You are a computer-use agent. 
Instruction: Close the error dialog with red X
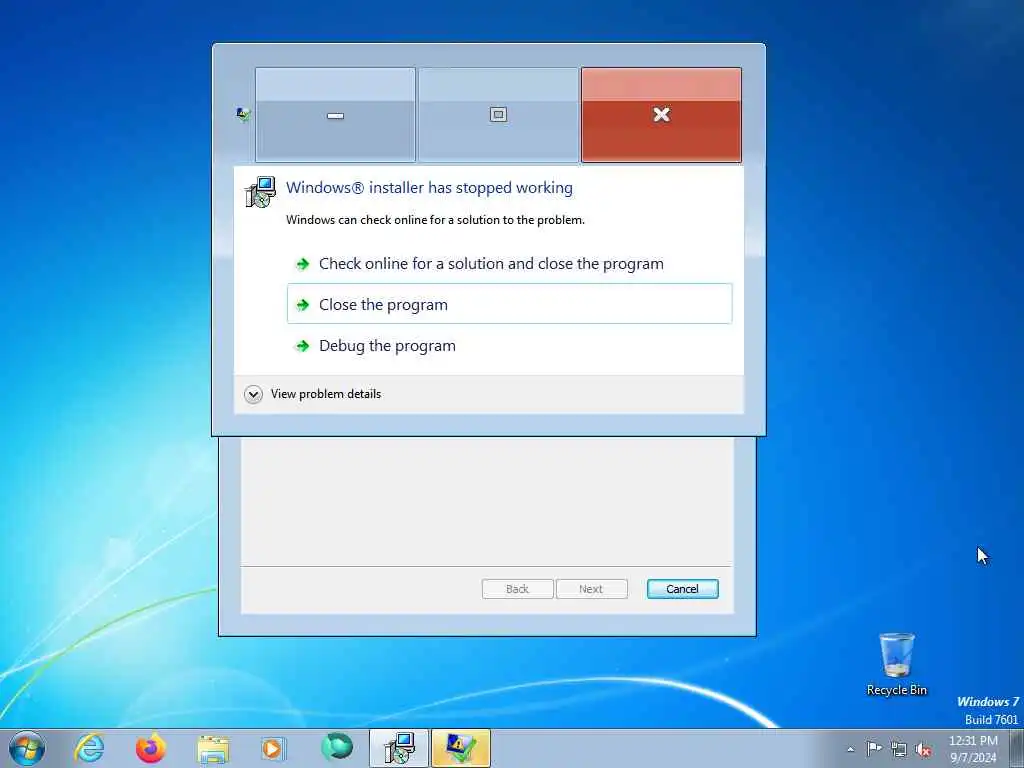coord(661,115)
